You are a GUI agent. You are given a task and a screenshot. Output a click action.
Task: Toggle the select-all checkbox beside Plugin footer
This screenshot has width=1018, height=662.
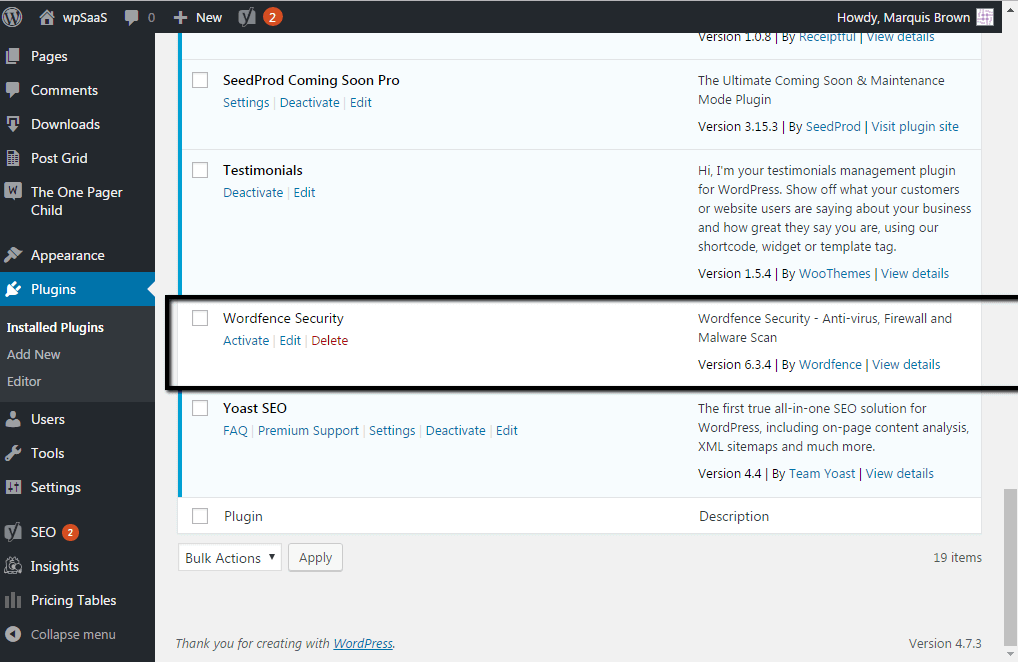click(200, 516)
